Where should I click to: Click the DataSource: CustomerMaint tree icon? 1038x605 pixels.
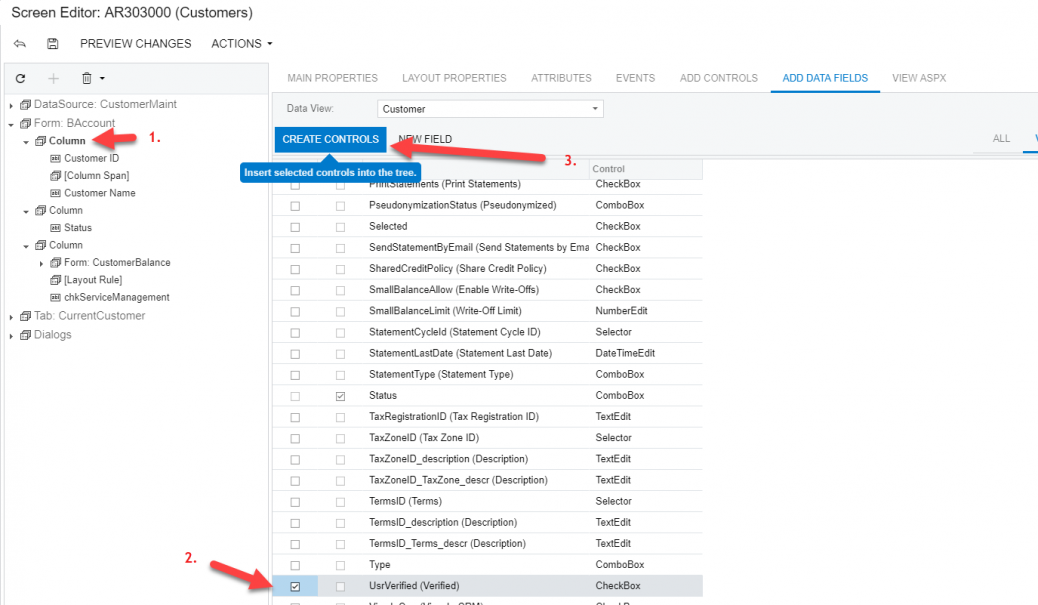(25, 104)
